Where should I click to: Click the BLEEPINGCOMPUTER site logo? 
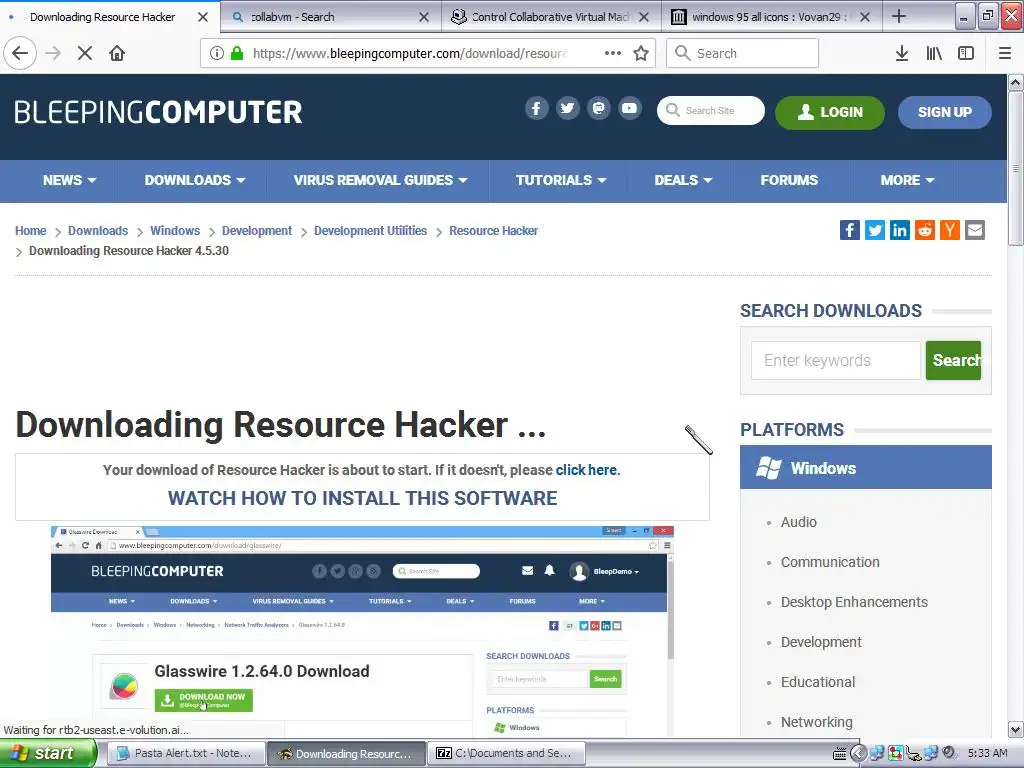pyautogui.click(x=158, y=112)
